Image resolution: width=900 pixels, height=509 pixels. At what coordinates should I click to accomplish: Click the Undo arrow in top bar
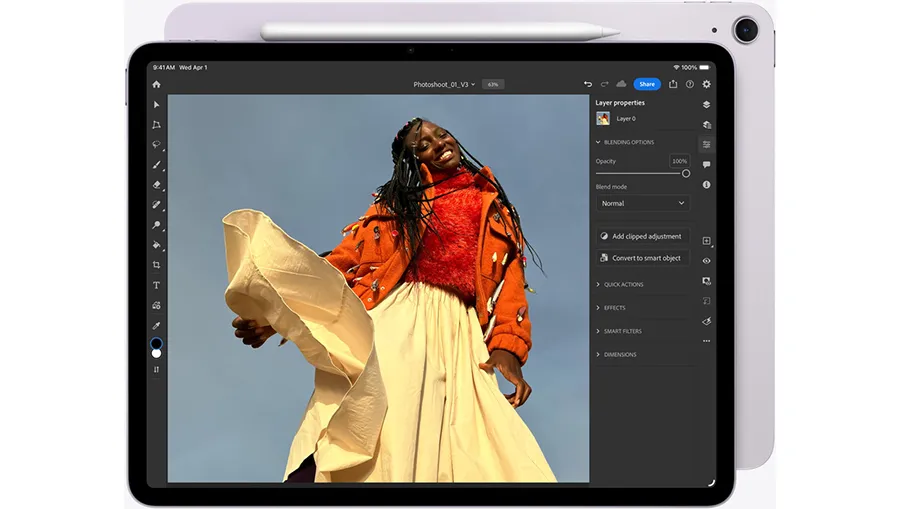(x=587, y=84)
